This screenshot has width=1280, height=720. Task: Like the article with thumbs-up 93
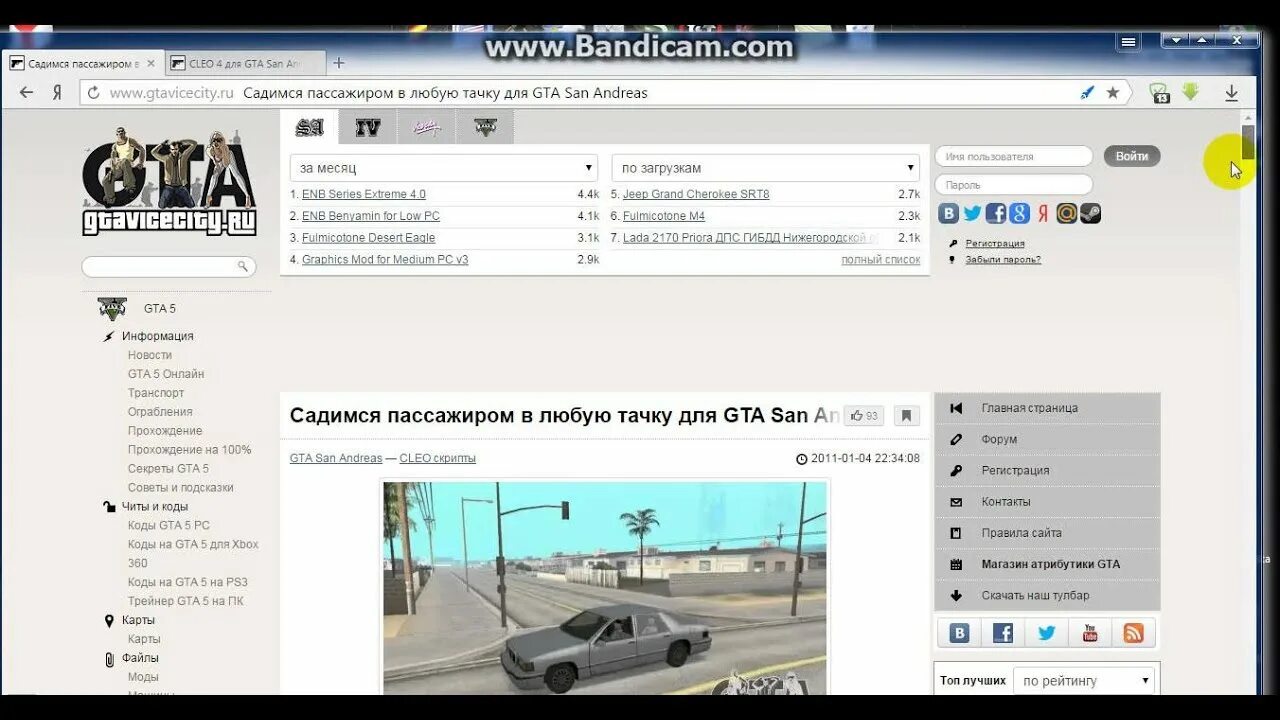864,416
